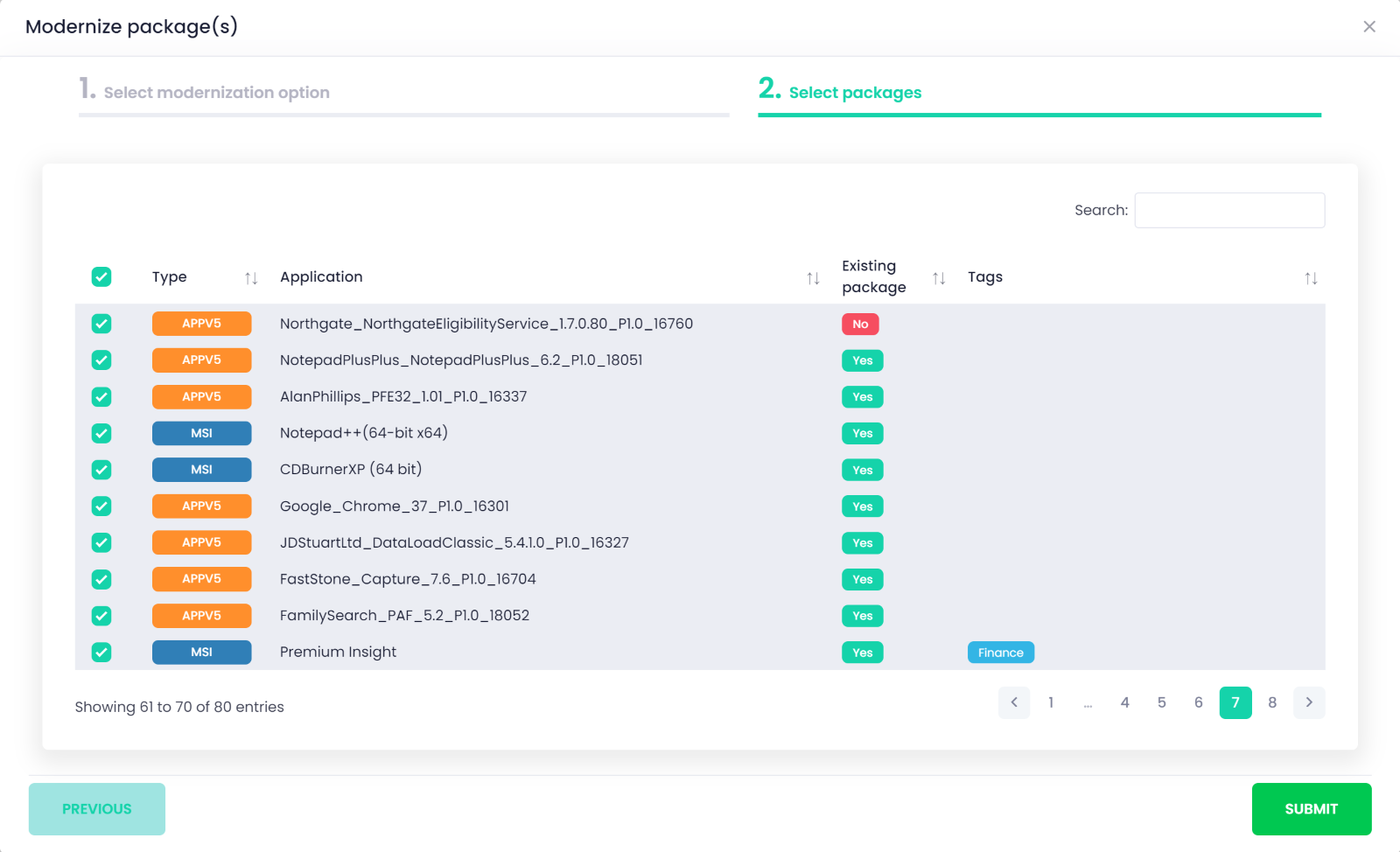Open step 1 Select modernization option
1400x852 pixels.
pyautogui.click(x=216, y=93)
